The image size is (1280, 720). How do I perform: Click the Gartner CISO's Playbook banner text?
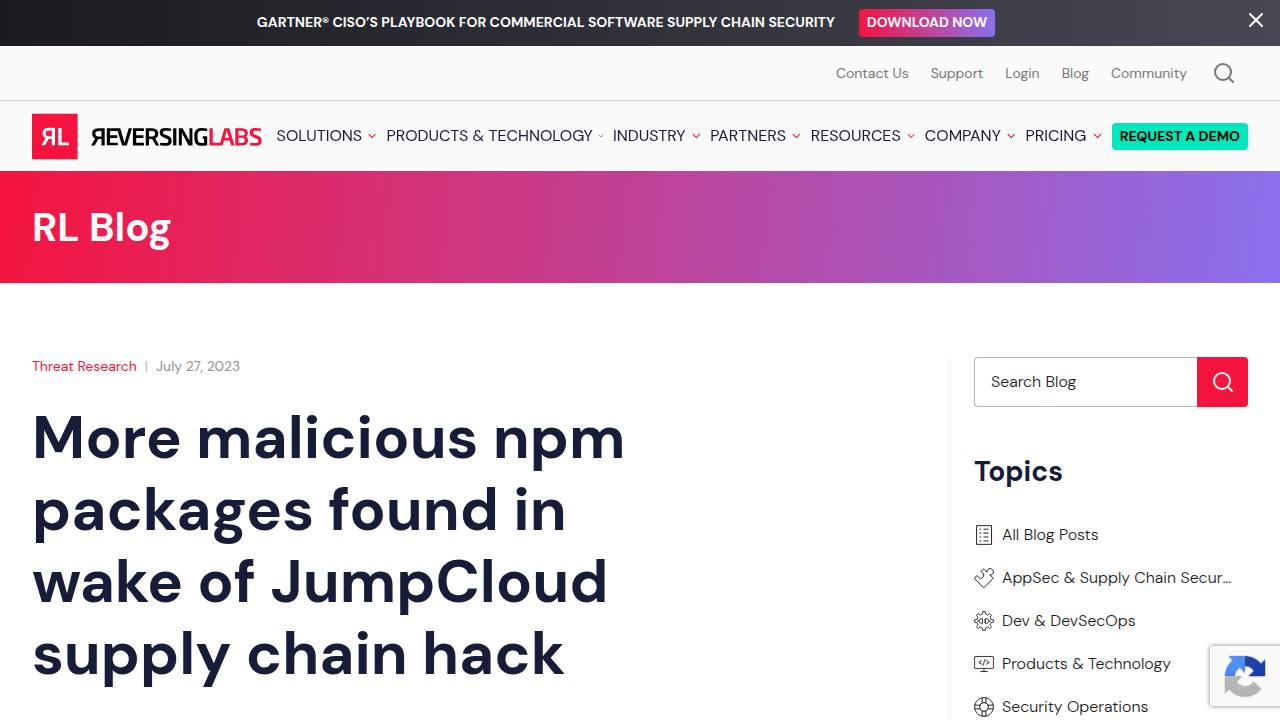pyautogui.click(x=546, y=22)
